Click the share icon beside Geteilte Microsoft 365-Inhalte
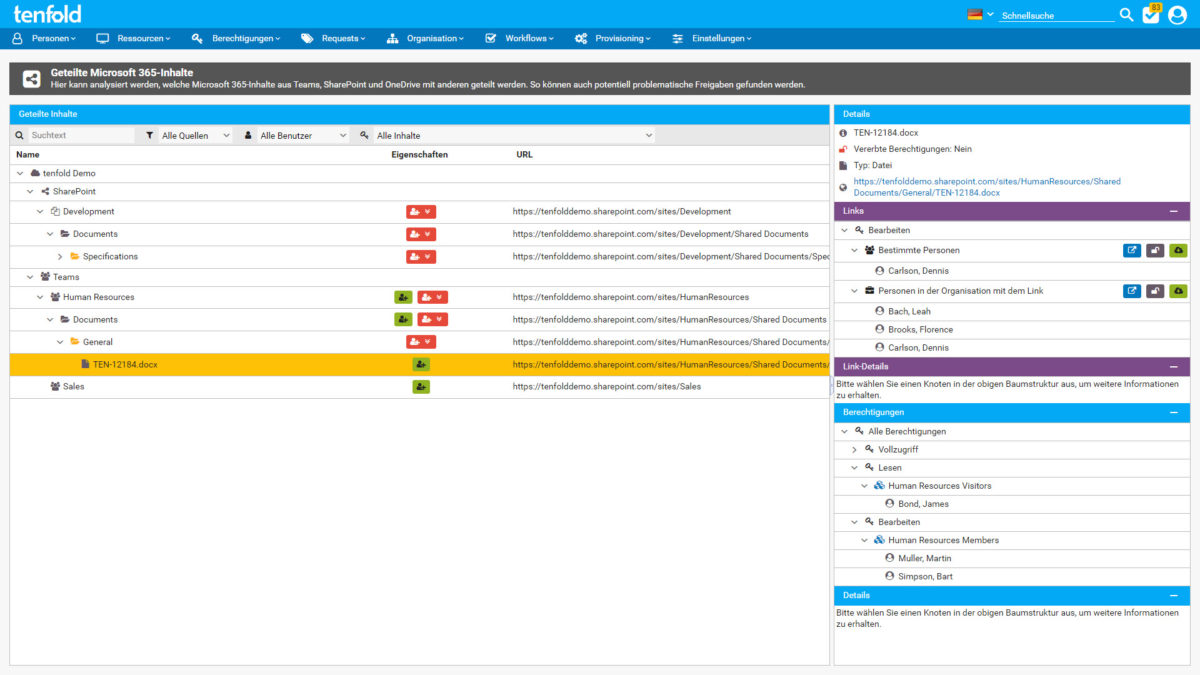This screenshot has width=1200, height=675. [32, 79]
